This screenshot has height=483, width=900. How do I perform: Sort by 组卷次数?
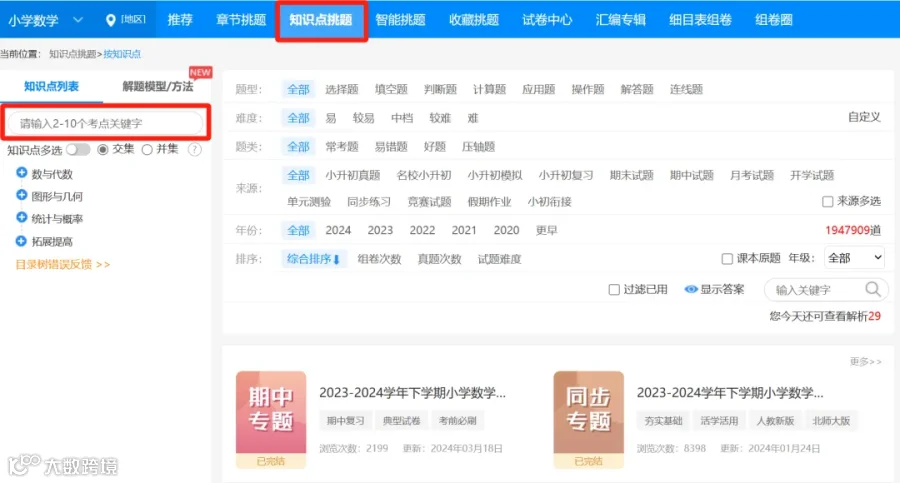click(x=379, y=259)
